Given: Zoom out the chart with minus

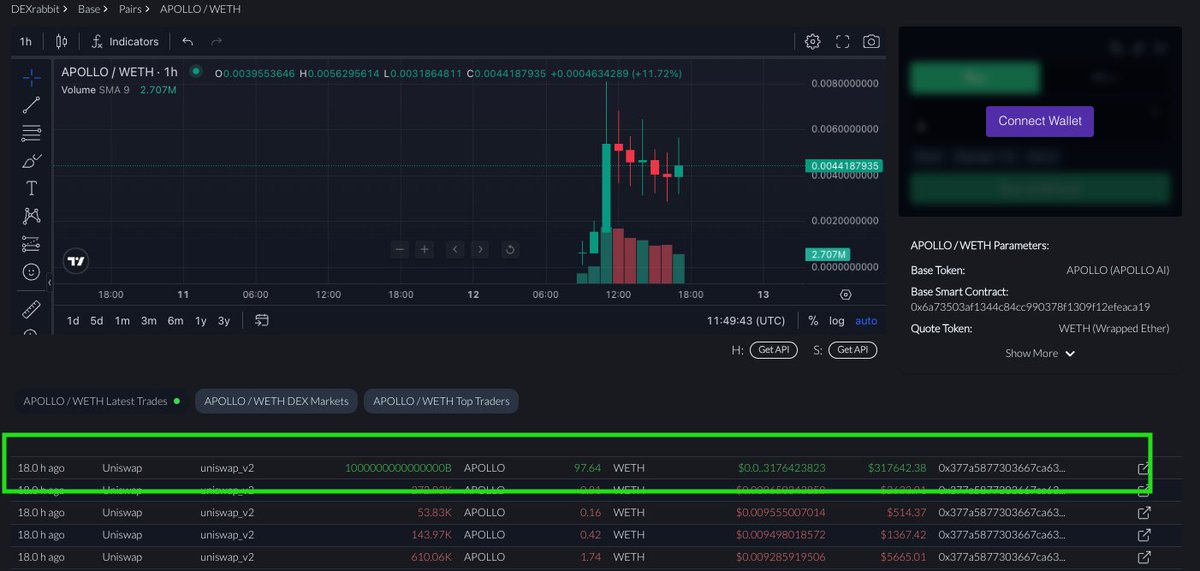Looking at the screenshot, I should (400, 249).
